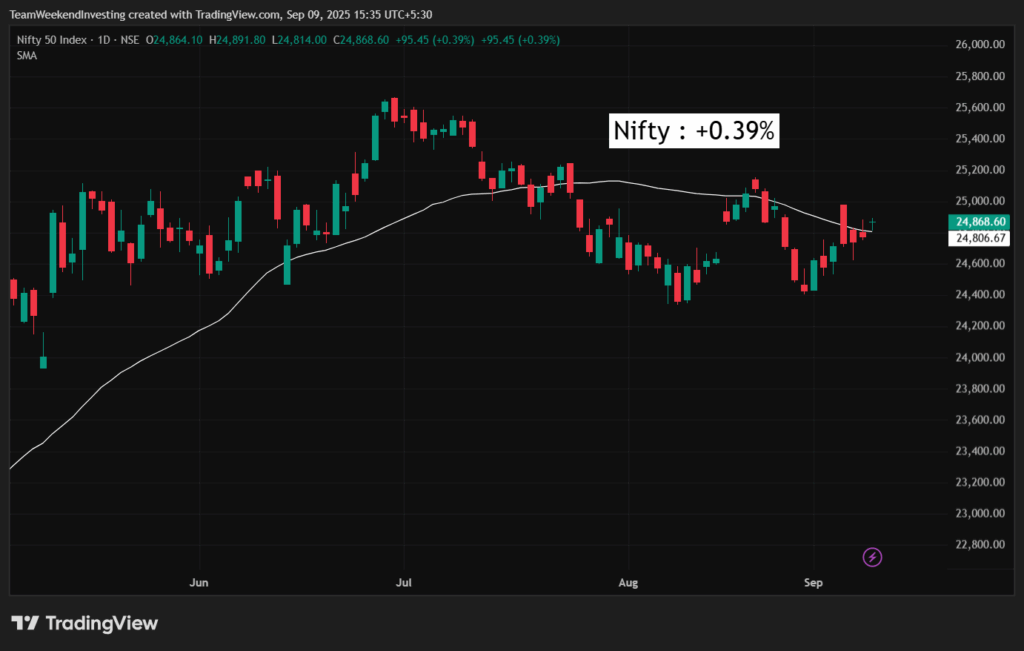Click the Nifty 50 Index title
Viewport: 1024px width, 651px height.
tap(52, 40)
